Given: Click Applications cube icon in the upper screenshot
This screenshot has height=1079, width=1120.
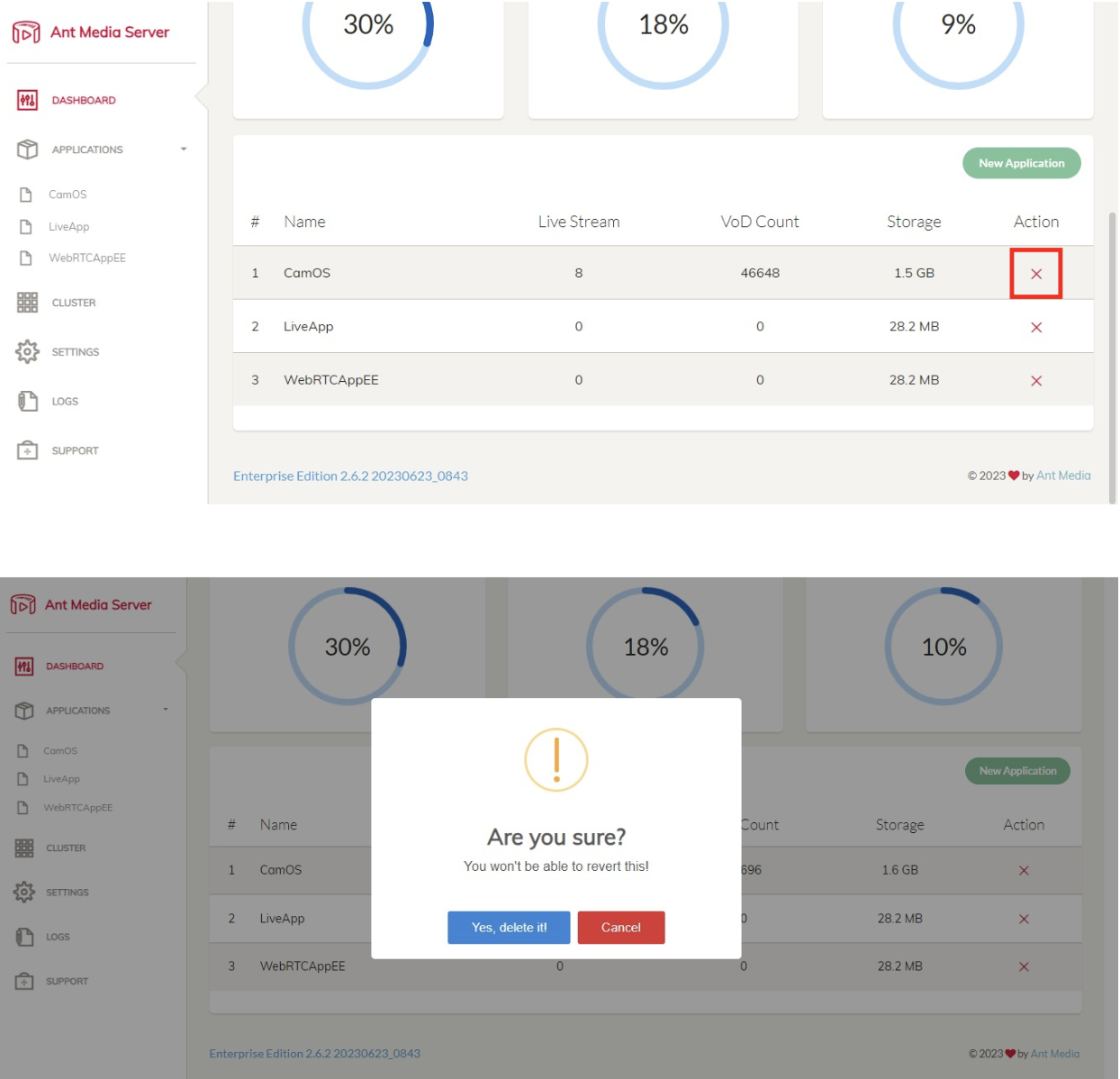Looking at the screenshot, I should [x=27, y=150].
